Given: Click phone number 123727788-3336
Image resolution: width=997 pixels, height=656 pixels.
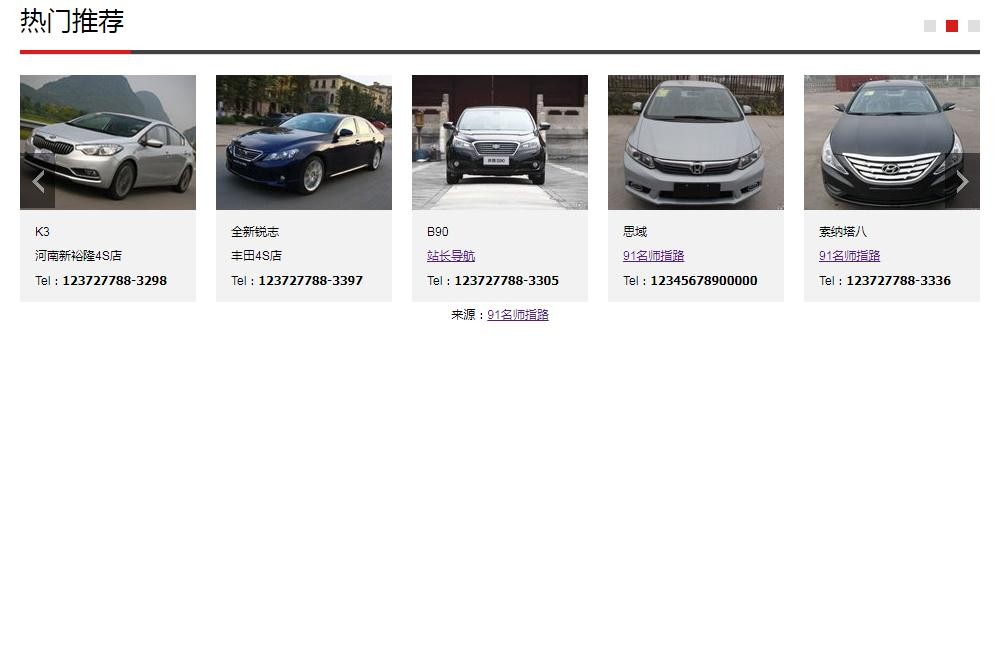Looking at the screenshot, I should 898,280.
